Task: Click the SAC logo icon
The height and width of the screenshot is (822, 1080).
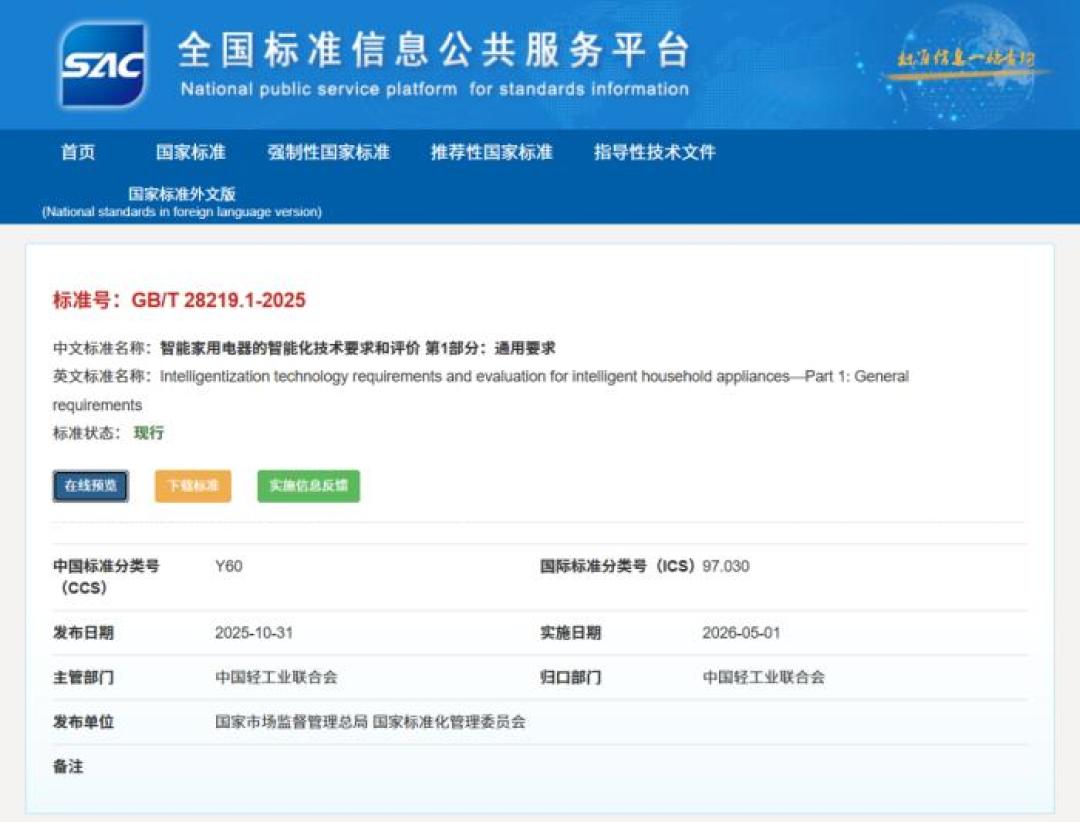Action: click(103, 65)
